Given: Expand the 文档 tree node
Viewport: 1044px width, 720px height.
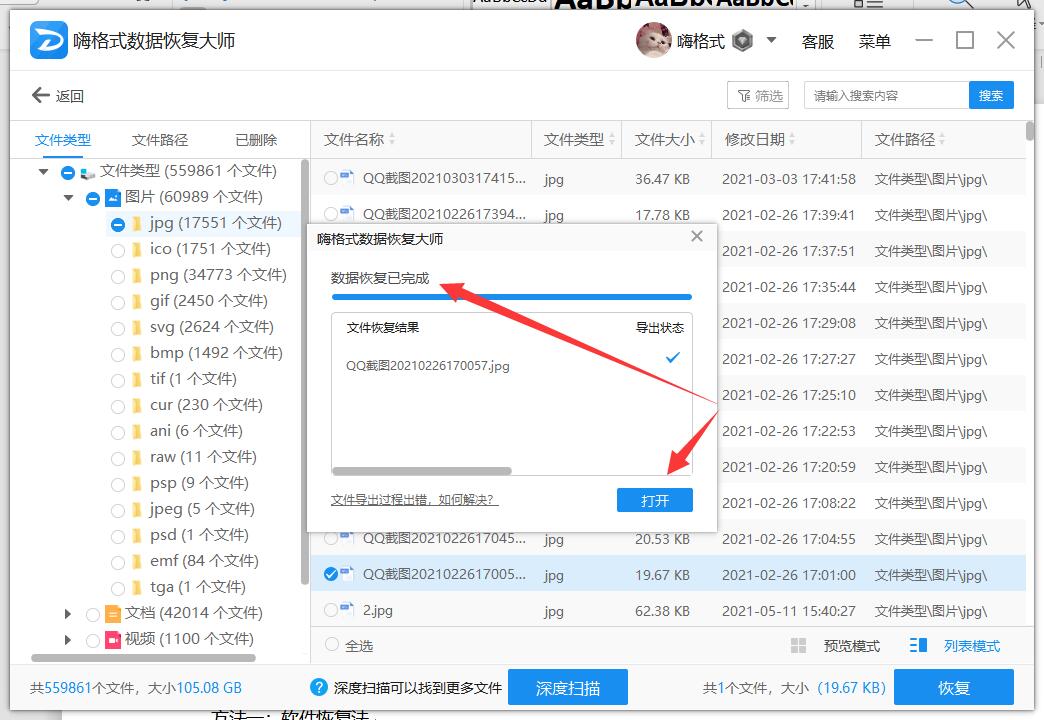Looking at the screenshot, I should point(67,613).
